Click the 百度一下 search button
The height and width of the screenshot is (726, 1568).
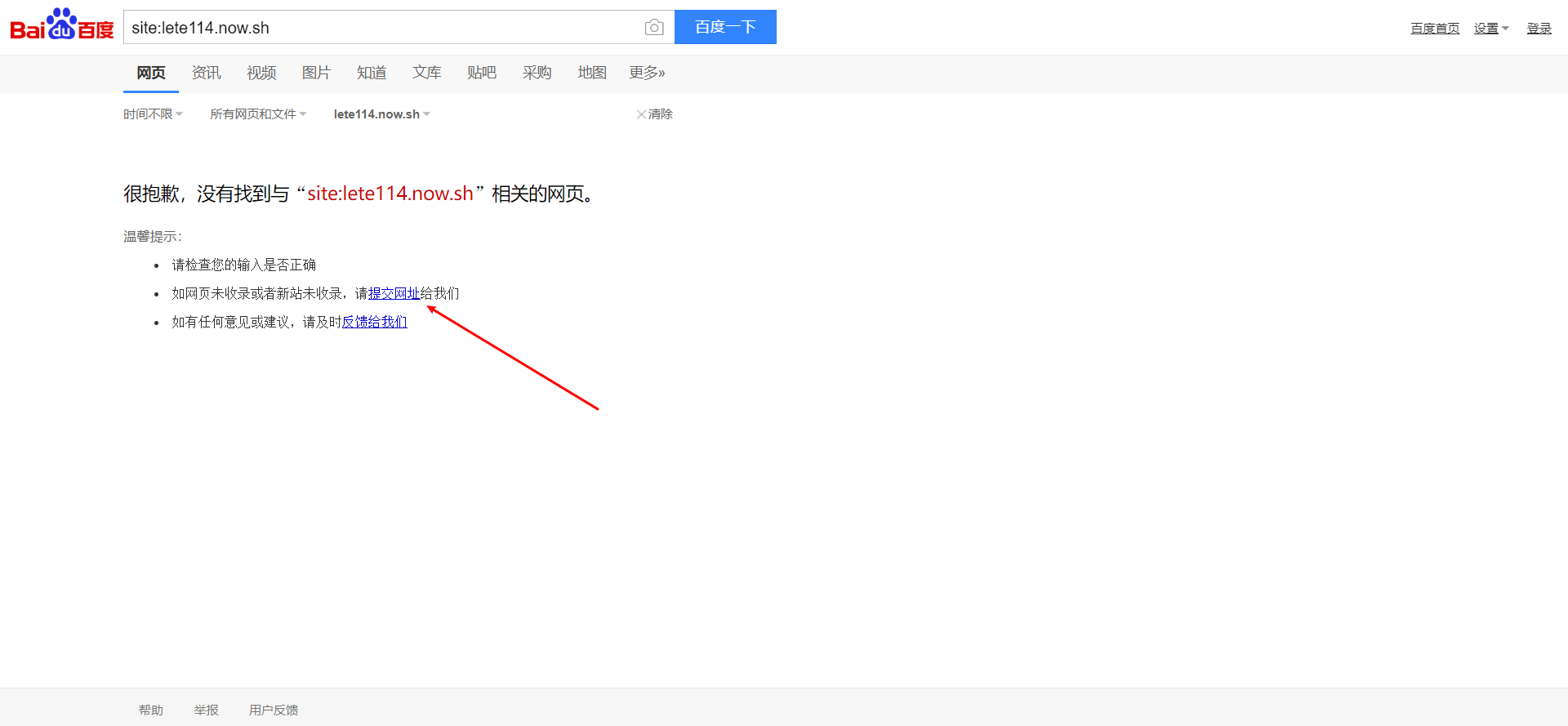click(x=724, y=27)
